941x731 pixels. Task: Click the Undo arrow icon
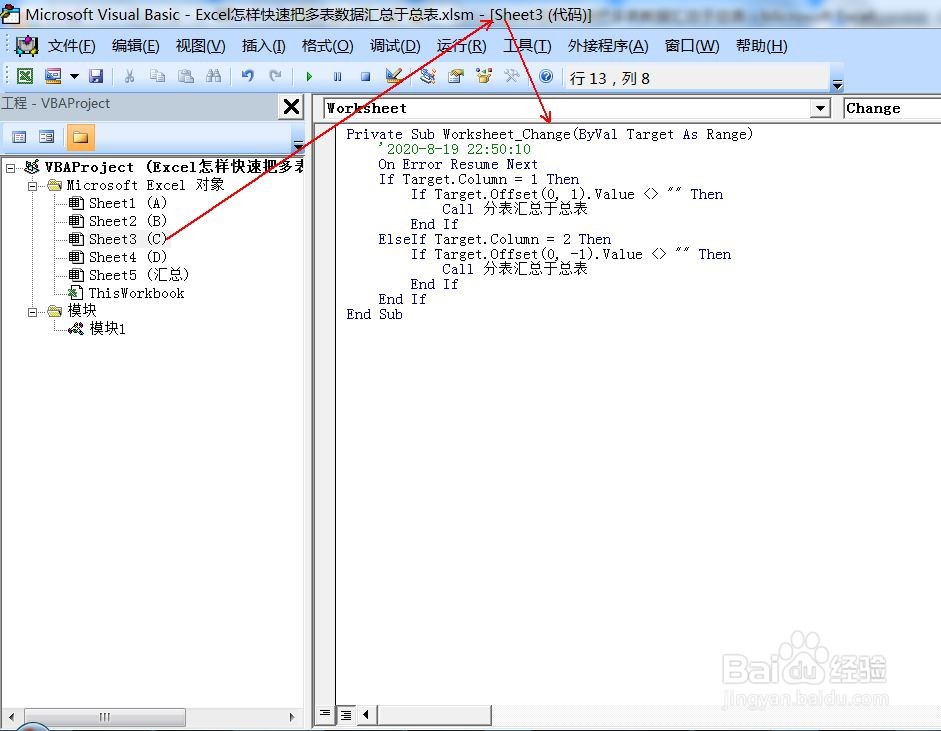[247, 76]
